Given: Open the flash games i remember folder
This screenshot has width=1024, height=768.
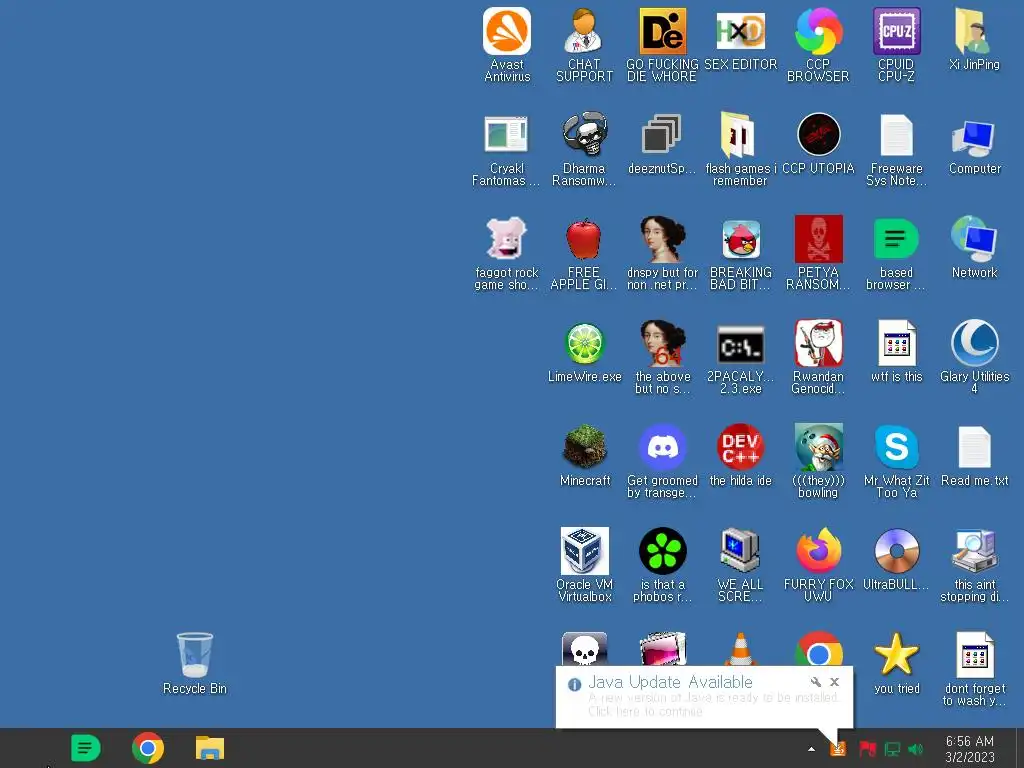Looking at the screenshot, I should [x=740, y=150].
